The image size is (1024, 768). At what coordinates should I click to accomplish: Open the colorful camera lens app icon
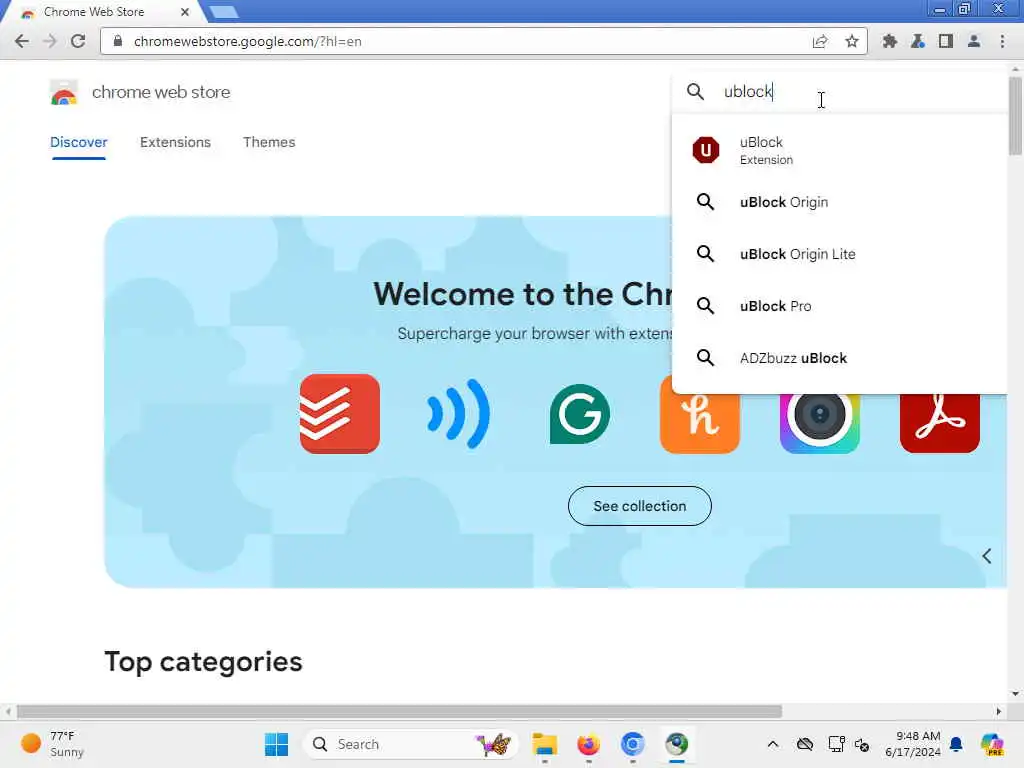tap(820, 423)
